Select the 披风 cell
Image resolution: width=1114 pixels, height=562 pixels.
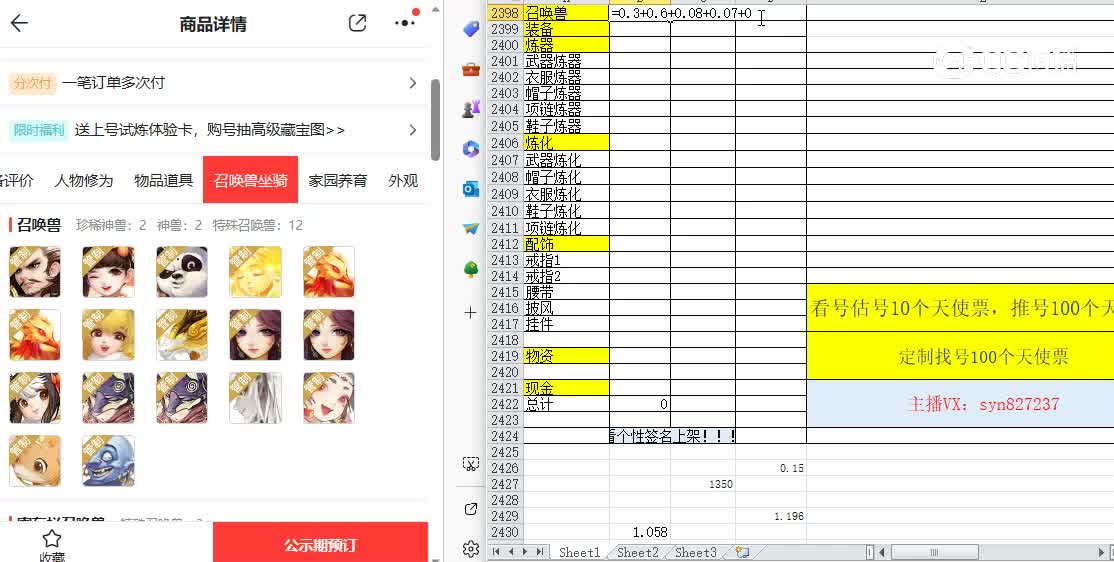(x=566, y=308)
